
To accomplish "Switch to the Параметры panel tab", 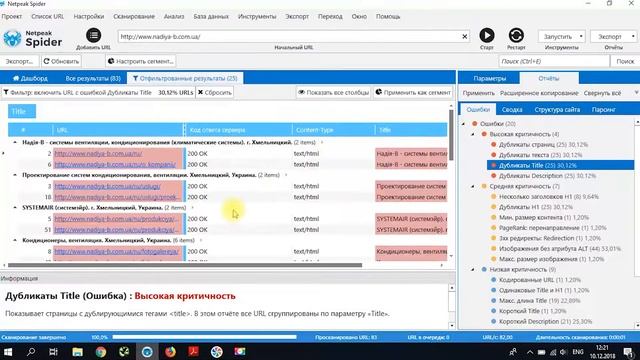I will [489, 78].
